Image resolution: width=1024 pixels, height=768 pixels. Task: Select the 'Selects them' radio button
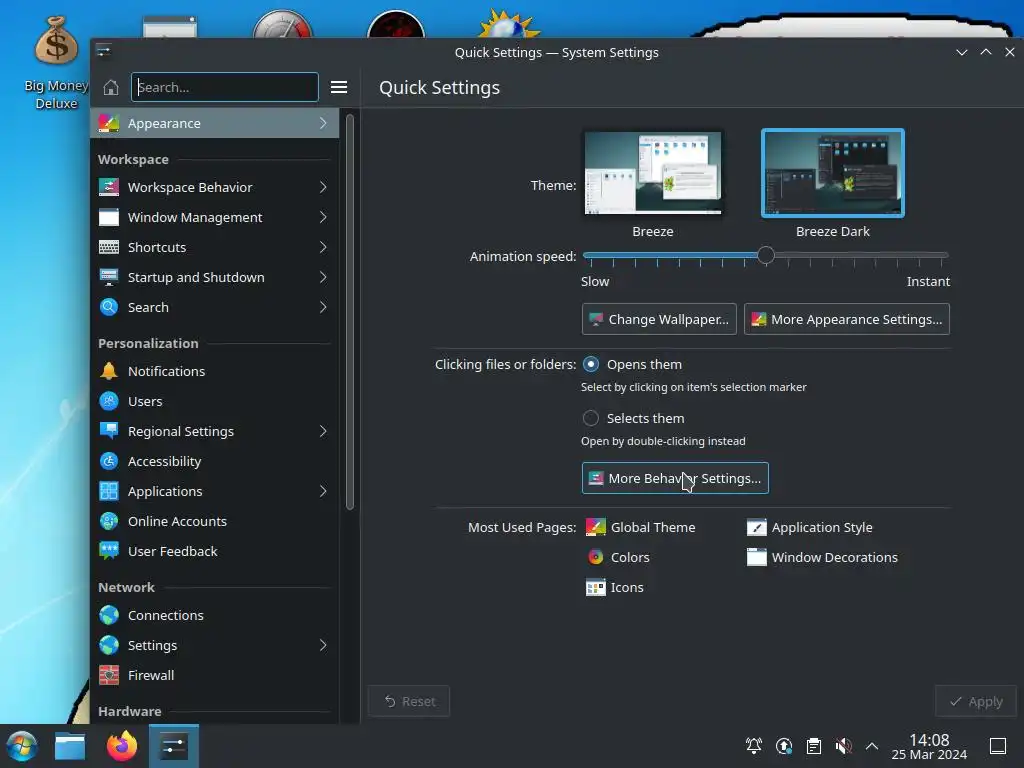tap(590, 419)
